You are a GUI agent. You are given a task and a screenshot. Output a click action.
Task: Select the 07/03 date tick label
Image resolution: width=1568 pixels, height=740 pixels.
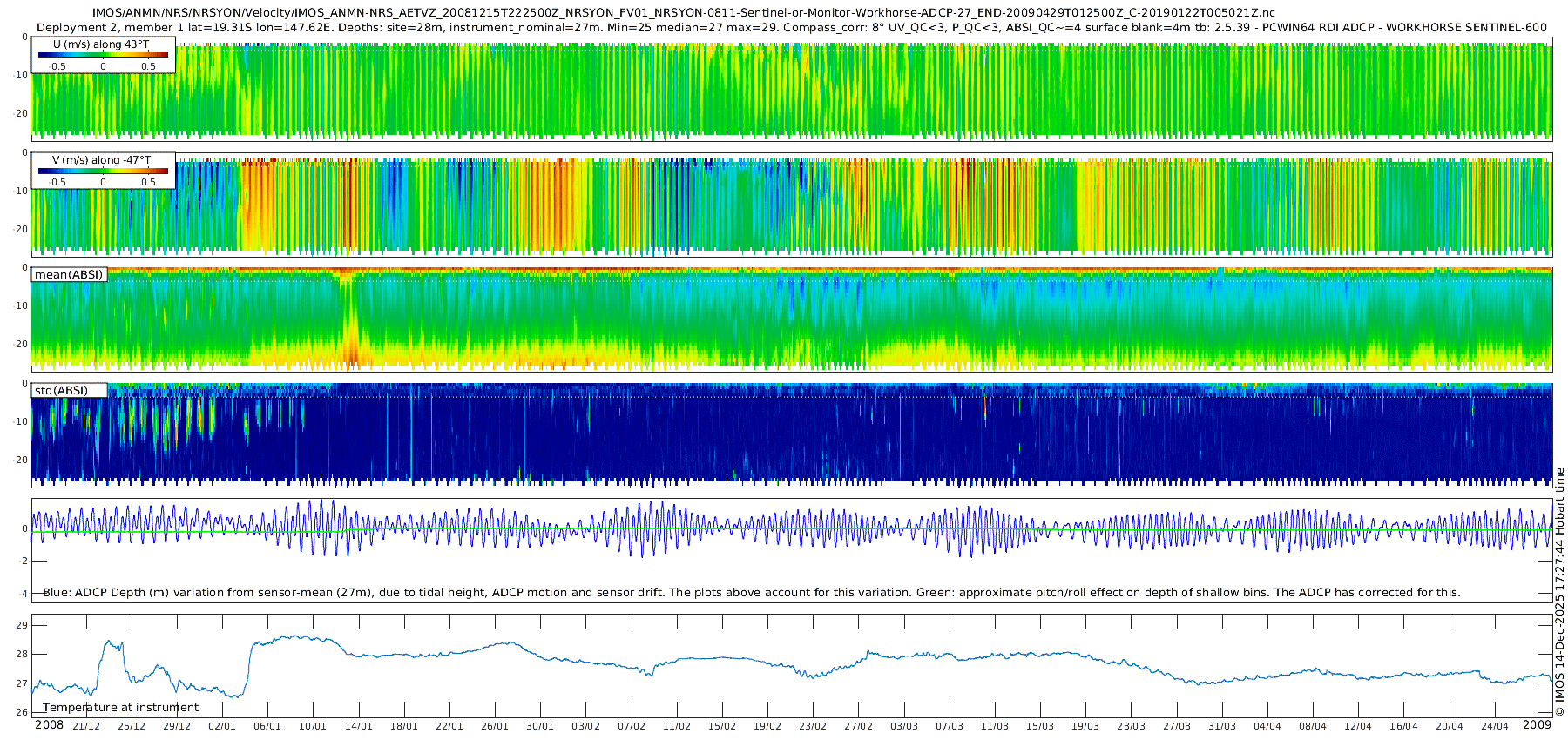point(950,727)
